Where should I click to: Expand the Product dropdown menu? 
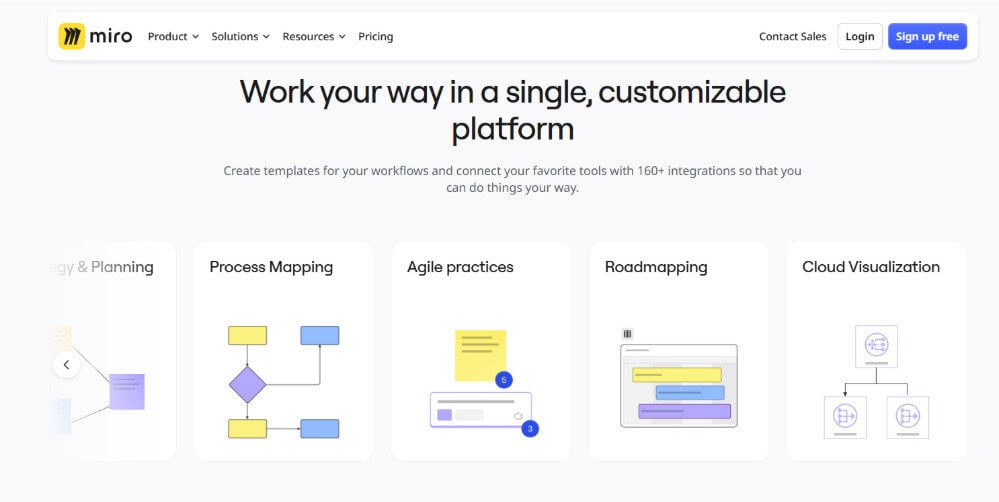(173, 37)
